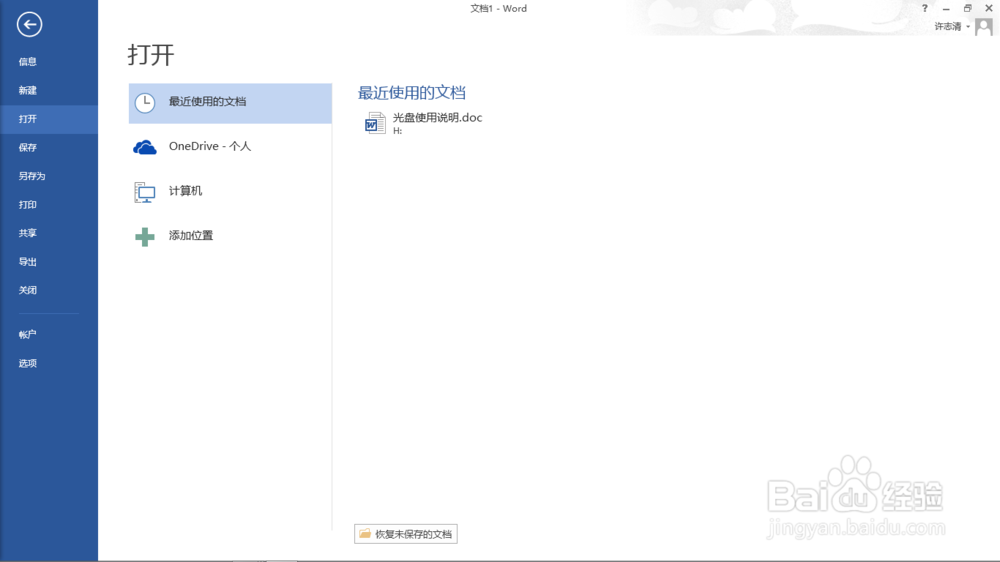
Task: Open the 导出 page
Action: [x=49, y=262]
